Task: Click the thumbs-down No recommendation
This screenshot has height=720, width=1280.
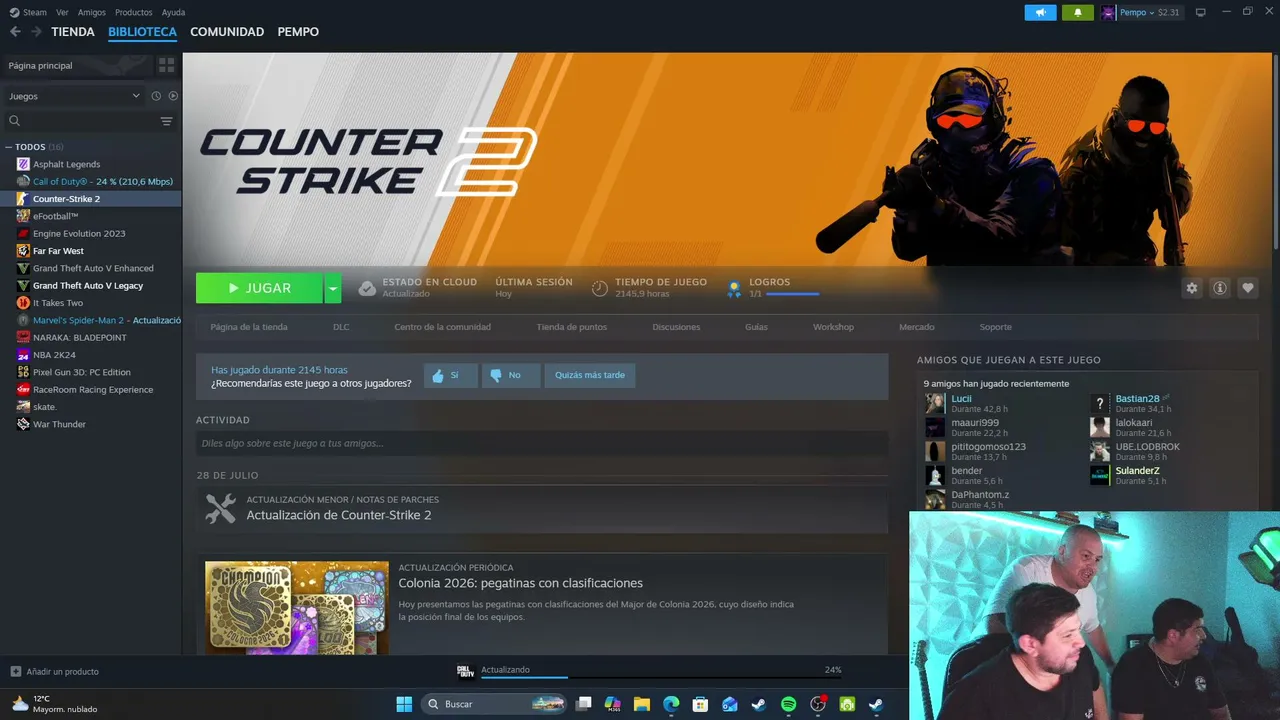Action: 511,375
